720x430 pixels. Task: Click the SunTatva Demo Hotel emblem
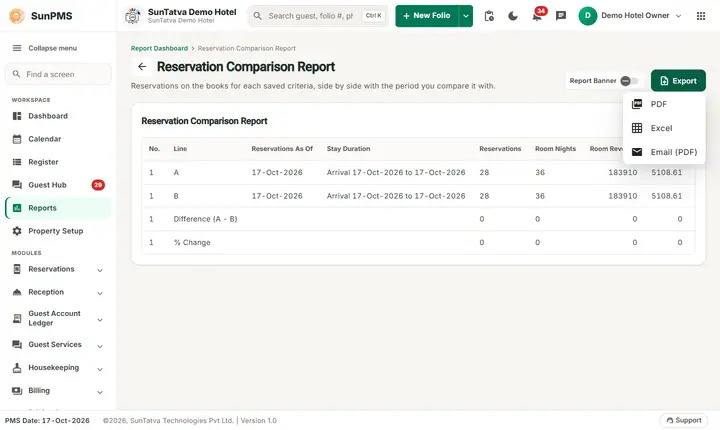point(133,16)
